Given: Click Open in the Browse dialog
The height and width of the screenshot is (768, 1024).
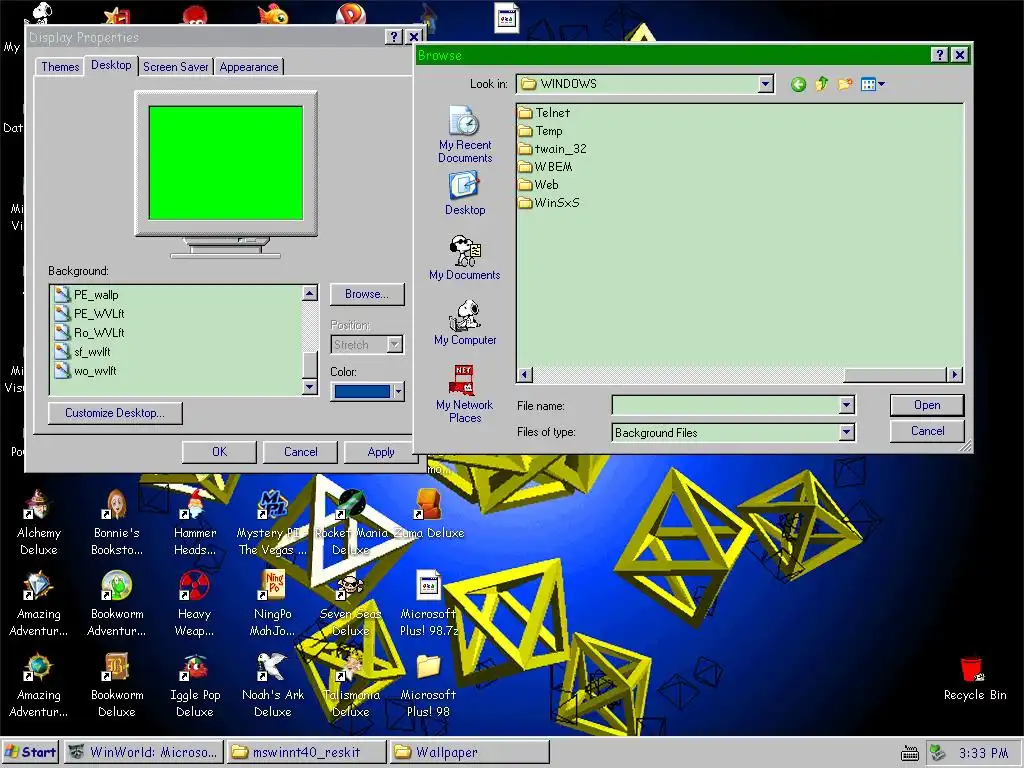Looking at the screenshot, I should click(927, 405).
